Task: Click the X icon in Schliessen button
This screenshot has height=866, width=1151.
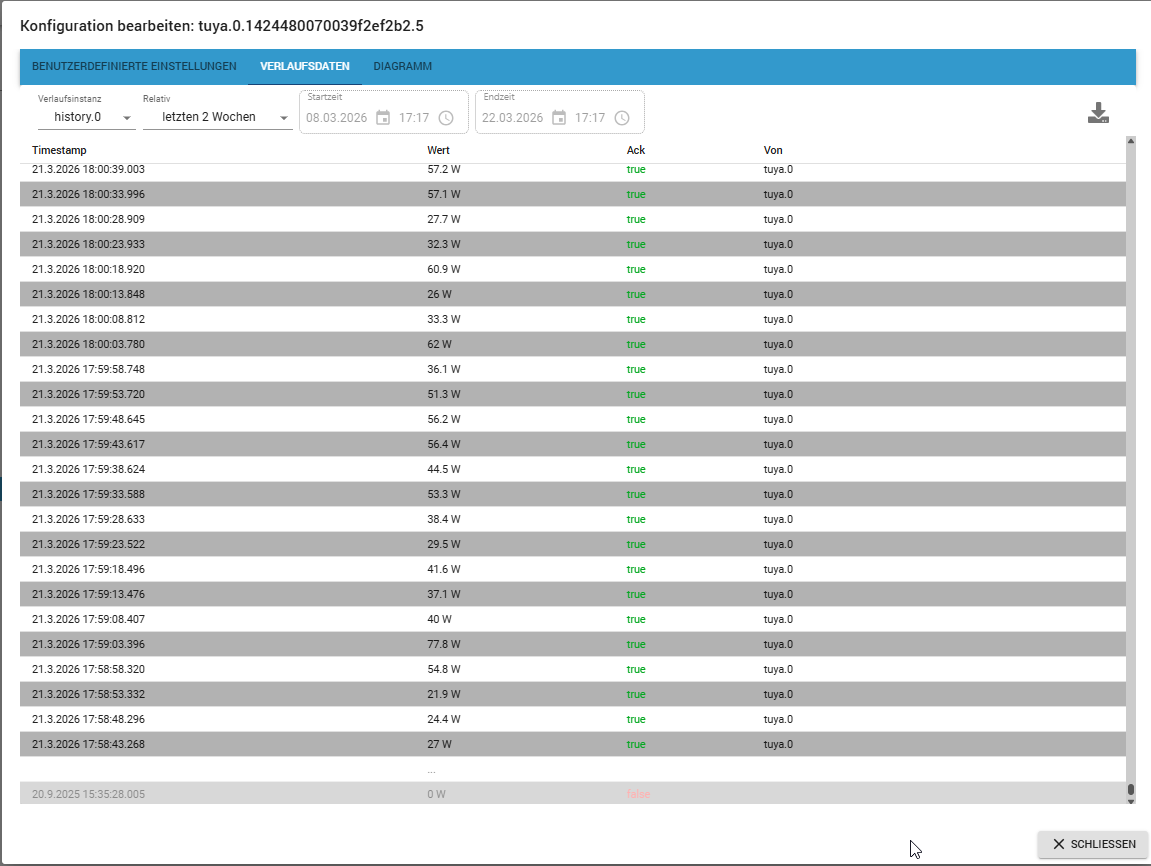Action: pos(1059,844)
